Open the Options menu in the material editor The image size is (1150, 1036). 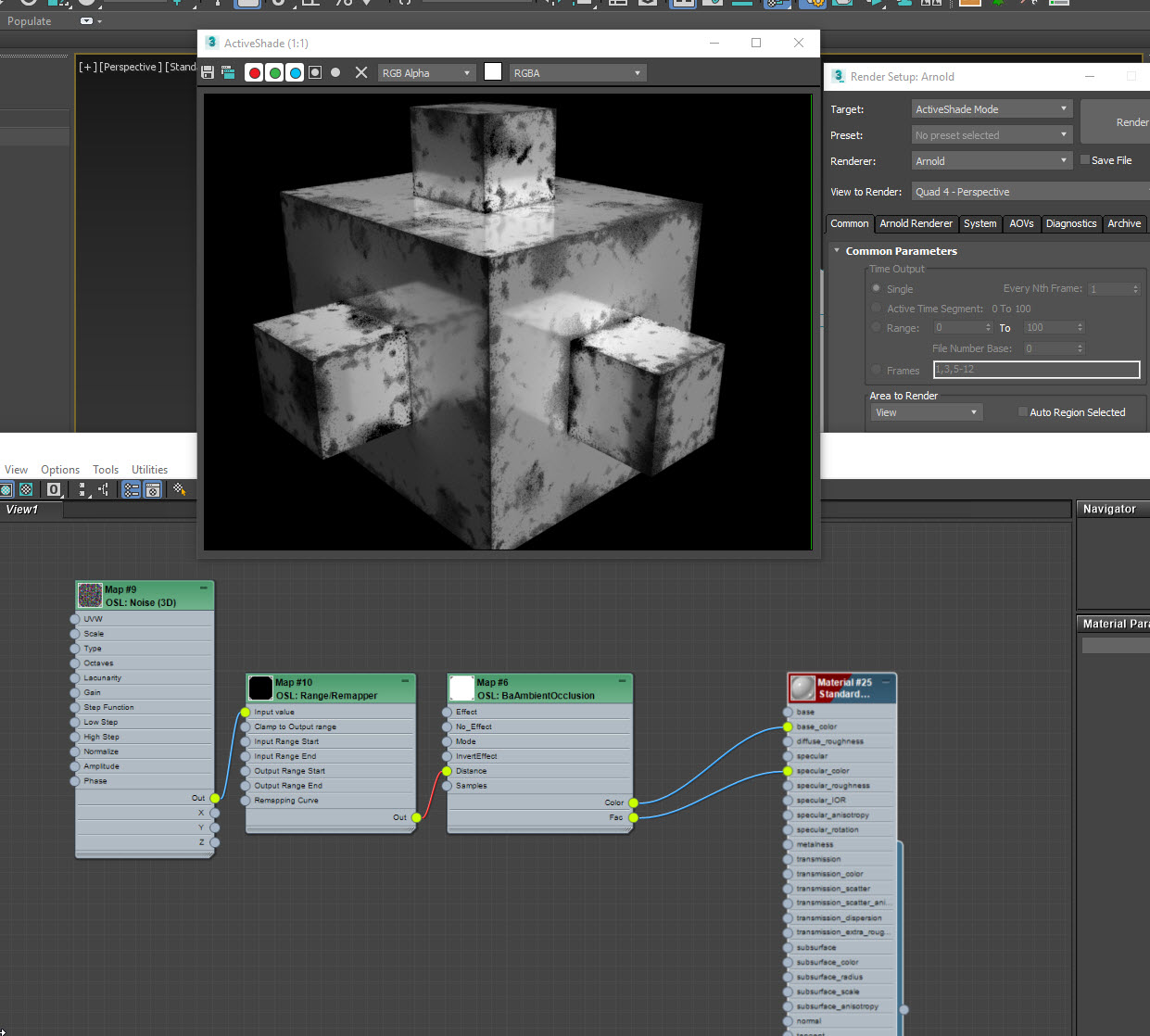(x=59, y=469)
